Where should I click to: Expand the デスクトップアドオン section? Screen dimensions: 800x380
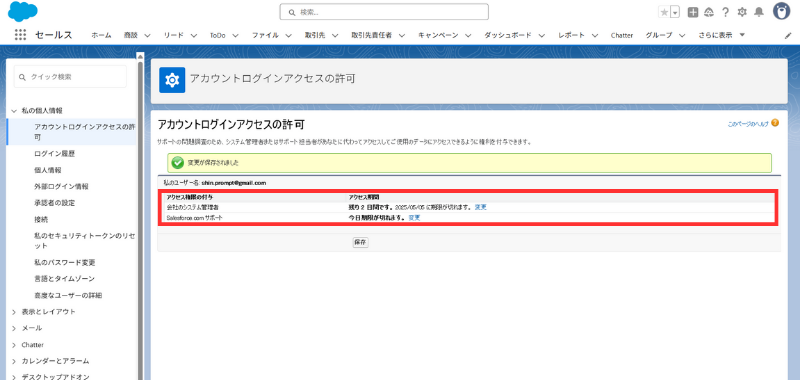click(14, 377)
